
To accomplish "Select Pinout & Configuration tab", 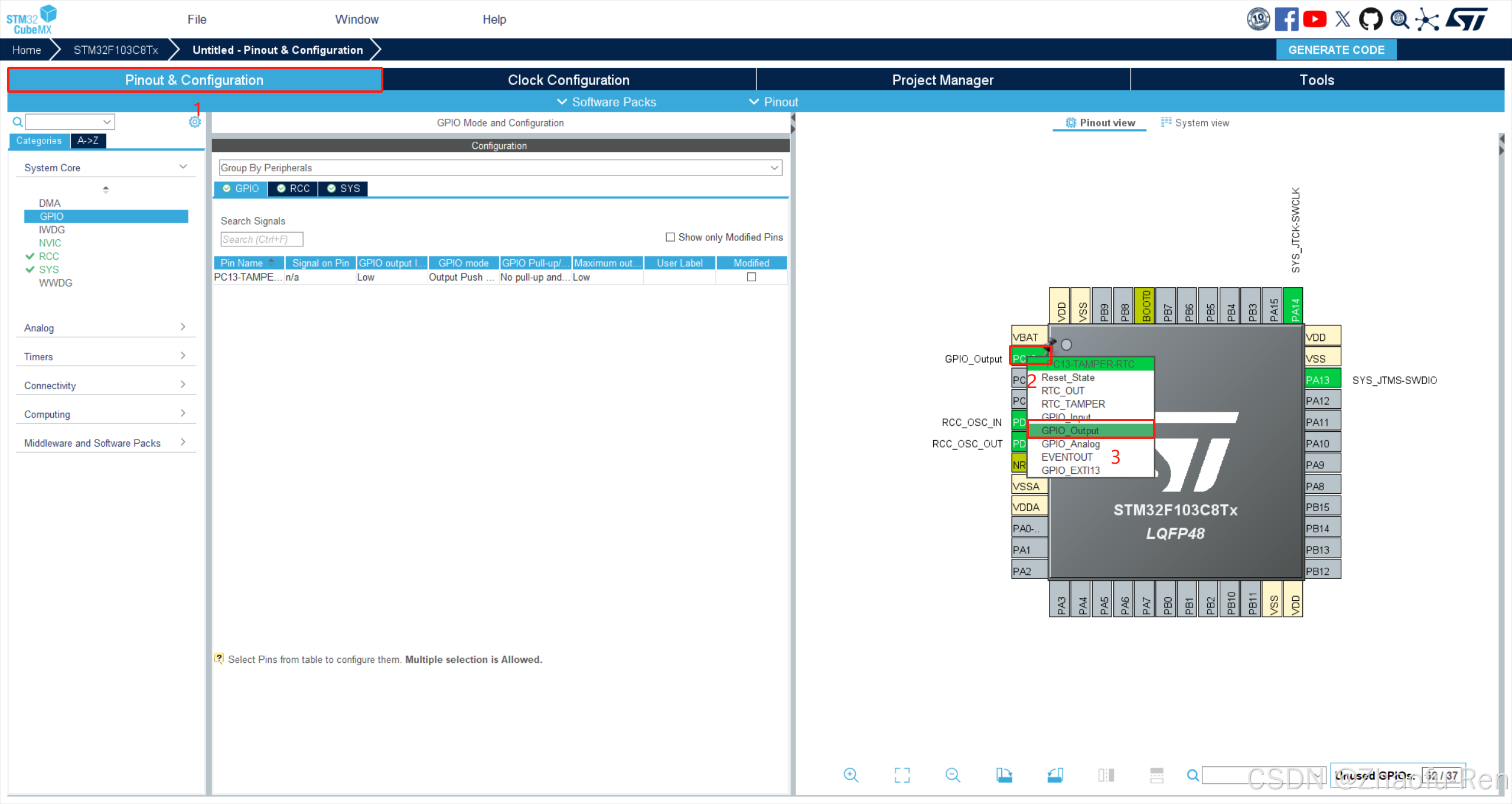I will 195,80.
